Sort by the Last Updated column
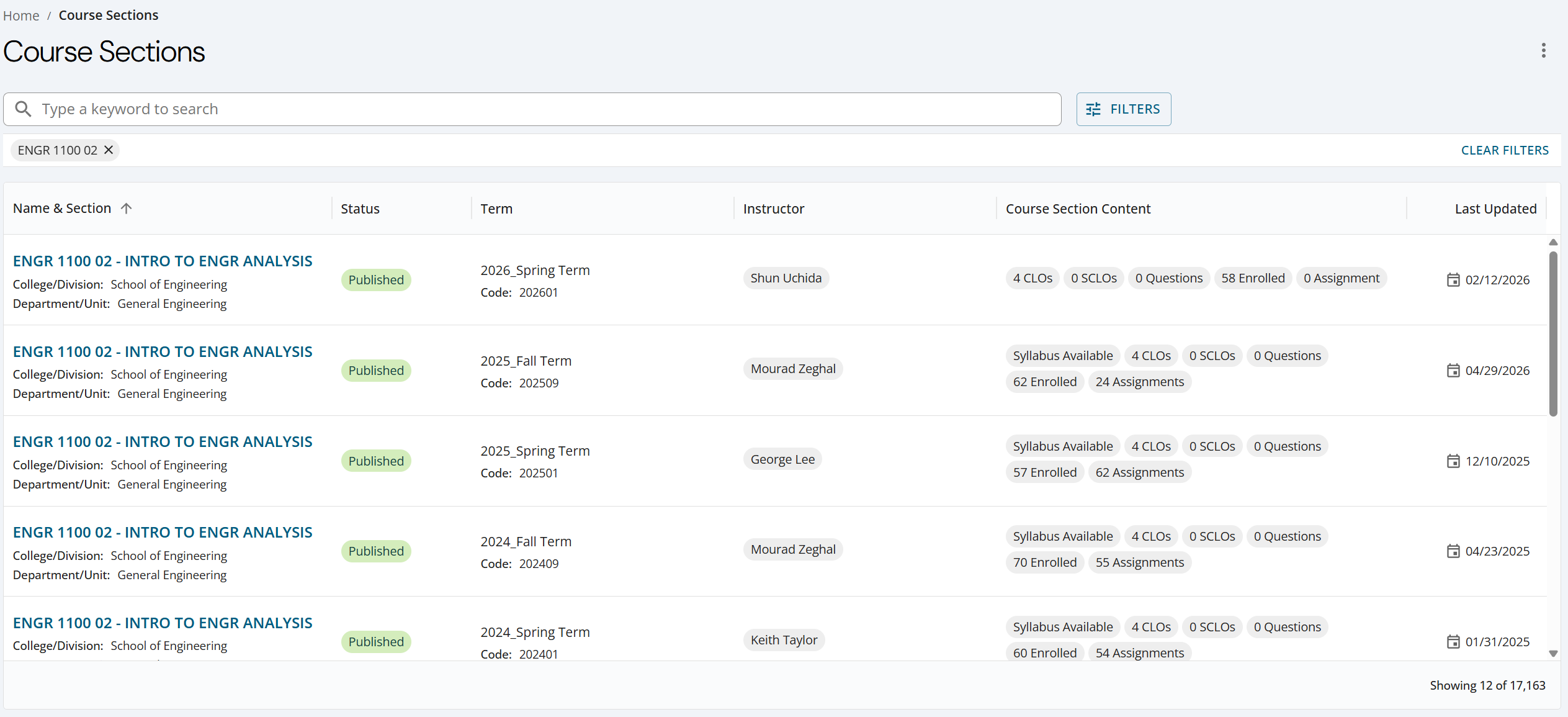The height and width of the screenshot is (717, 1568). pyautogui.click(x=1495, y=209)
